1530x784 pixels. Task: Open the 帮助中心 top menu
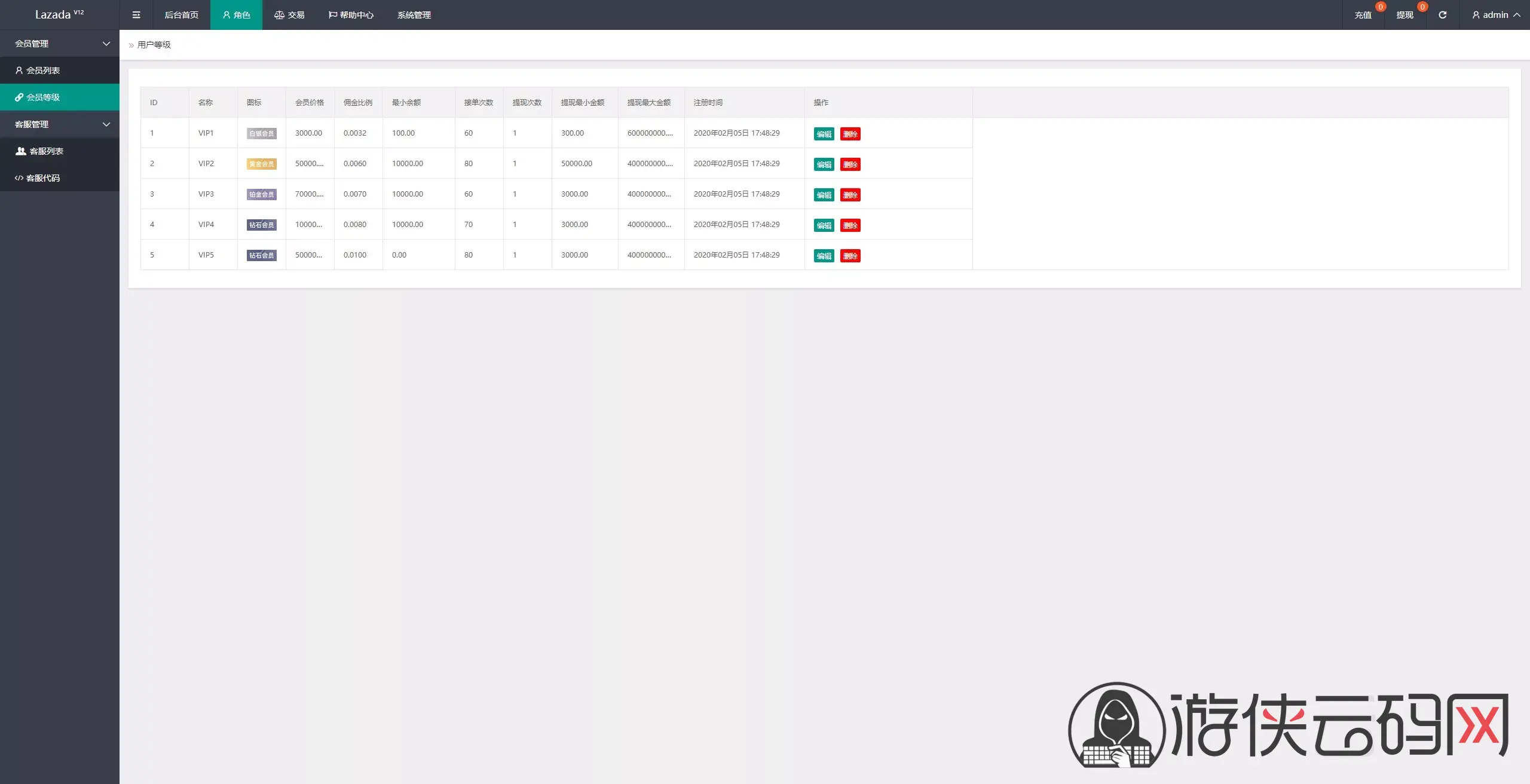351,15
